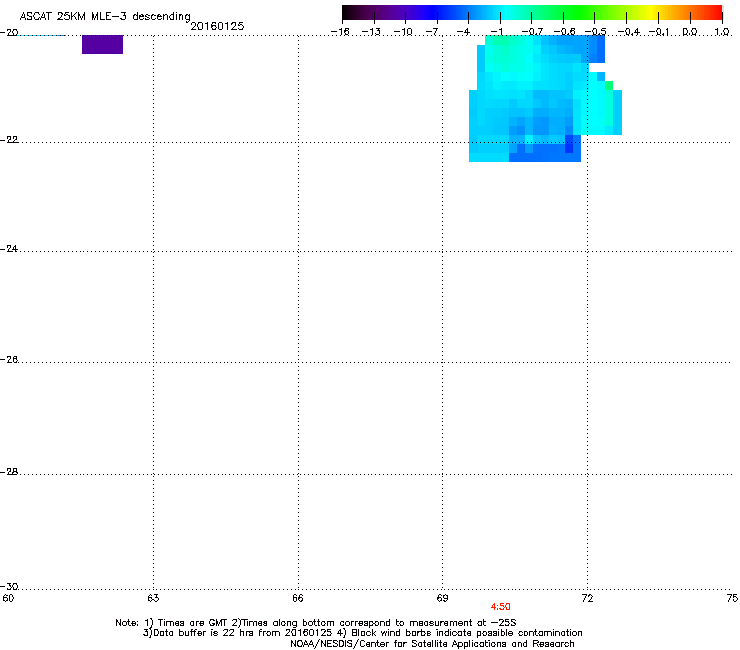This screenshot has height=650, width=740.
Task: Click the latitude axis label '-30'
Action: tap(9, 587)
